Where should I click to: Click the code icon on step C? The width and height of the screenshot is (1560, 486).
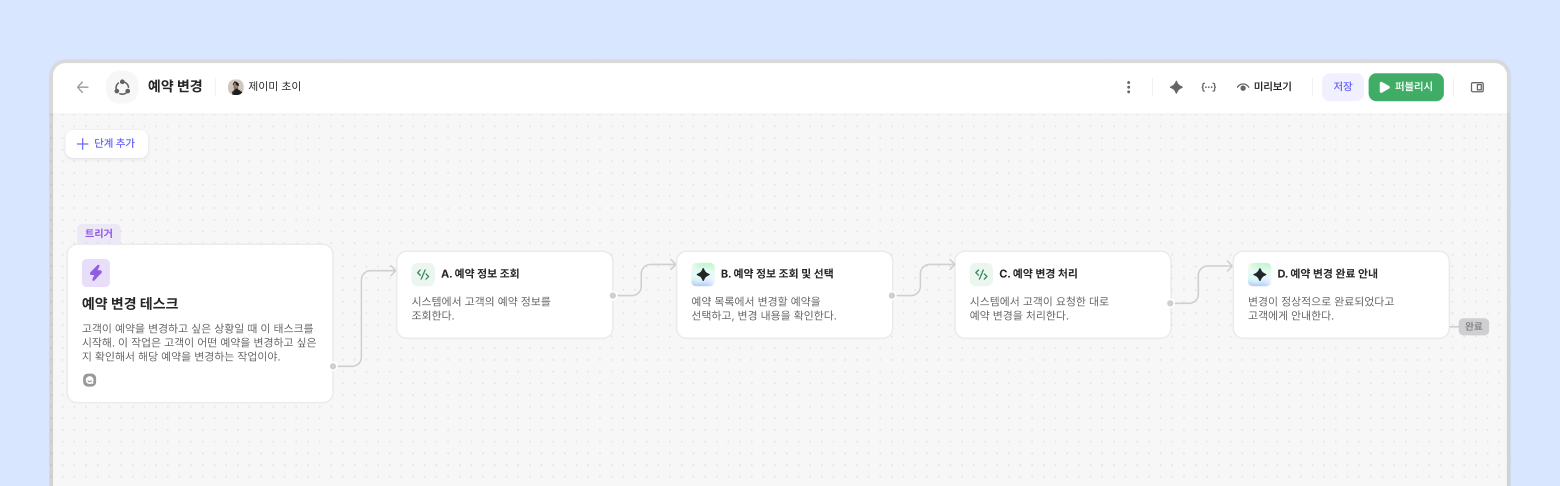tap(981, 274)
